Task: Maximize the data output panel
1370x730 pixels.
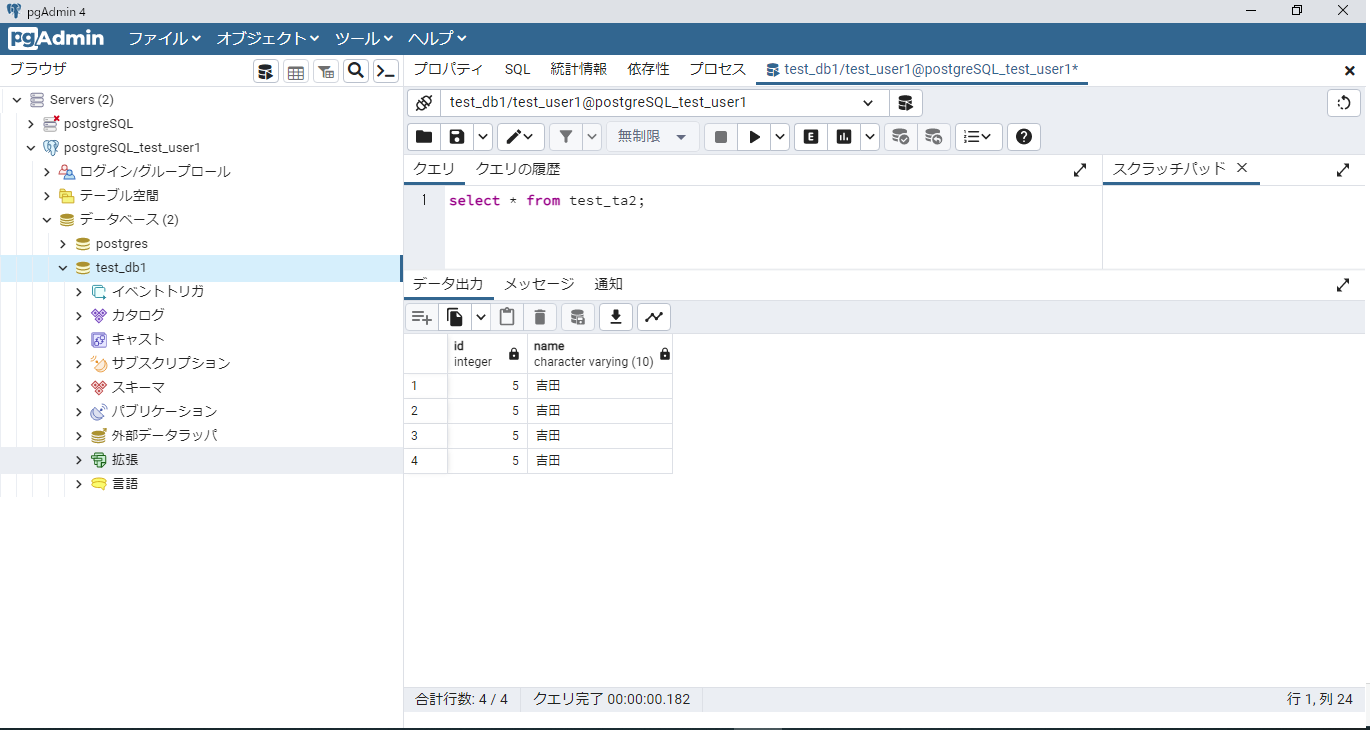Action: [x=1343, y=285]
